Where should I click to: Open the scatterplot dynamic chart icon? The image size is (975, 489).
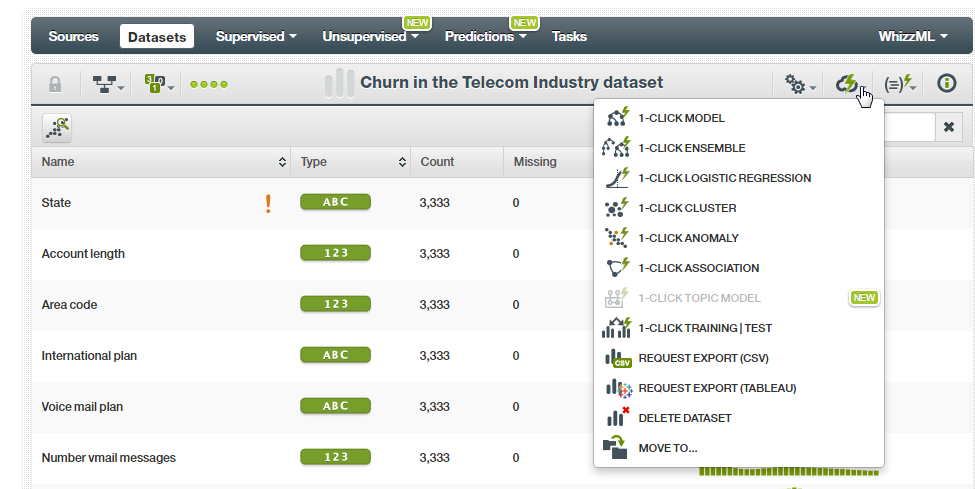click(x=57, y=127)
